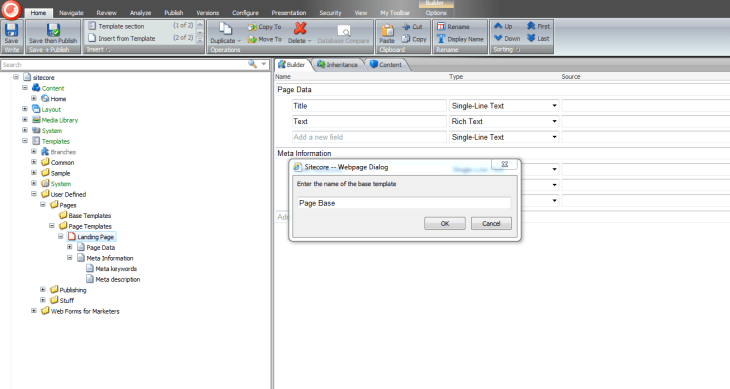
Task: Select the Stuff folder
Action: [x=62, y=300]
